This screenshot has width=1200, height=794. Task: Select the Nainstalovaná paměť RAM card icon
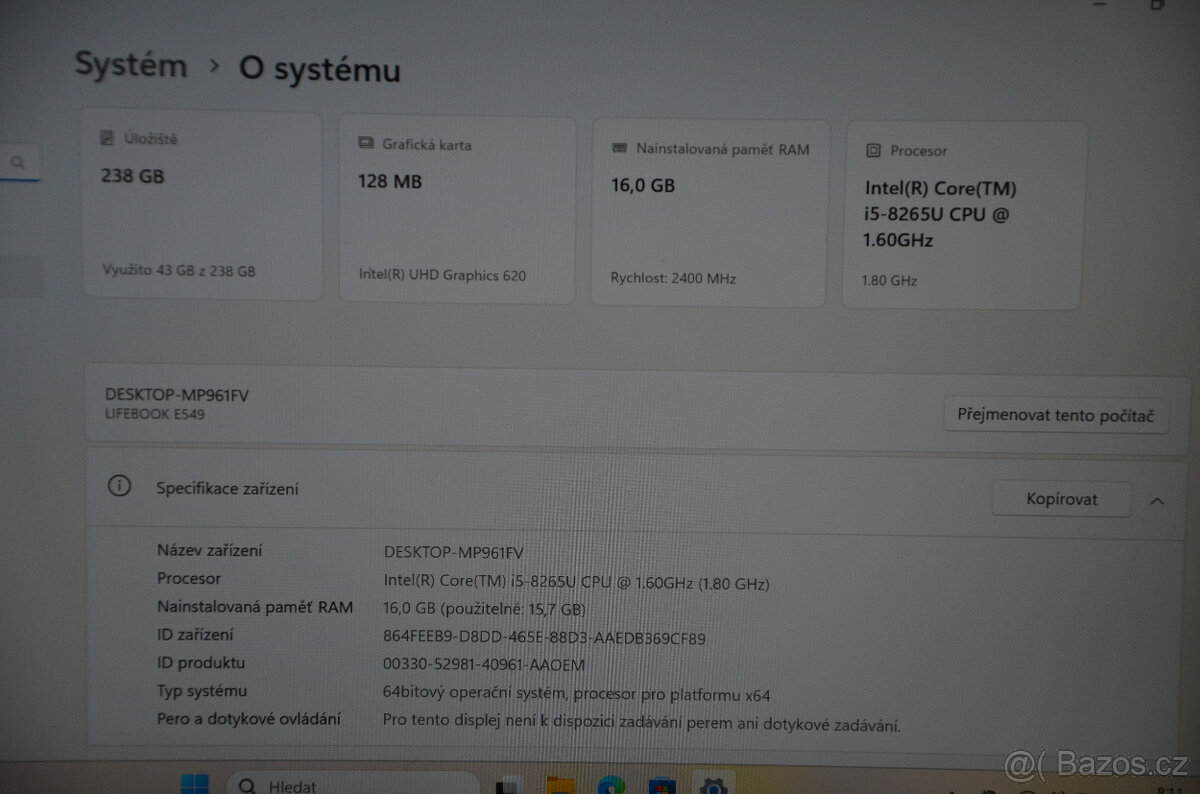pyautogui.click(x=618, y=148)
